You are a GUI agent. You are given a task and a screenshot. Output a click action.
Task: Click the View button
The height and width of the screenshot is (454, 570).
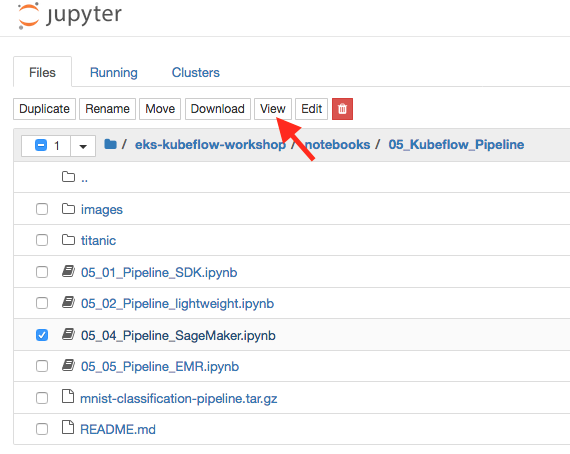[x=273, y=109]
